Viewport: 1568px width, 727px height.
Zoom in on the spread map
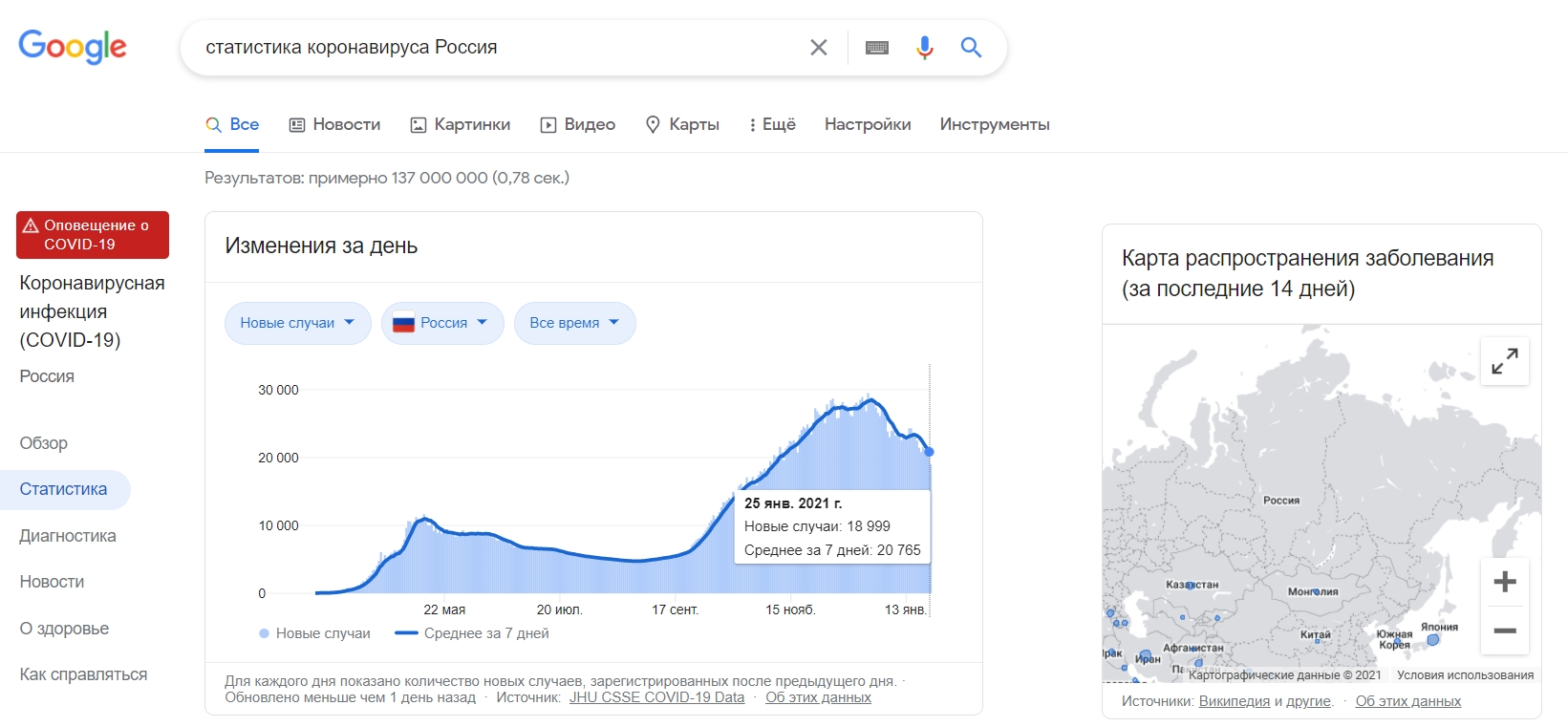(x=1504, y=582)
